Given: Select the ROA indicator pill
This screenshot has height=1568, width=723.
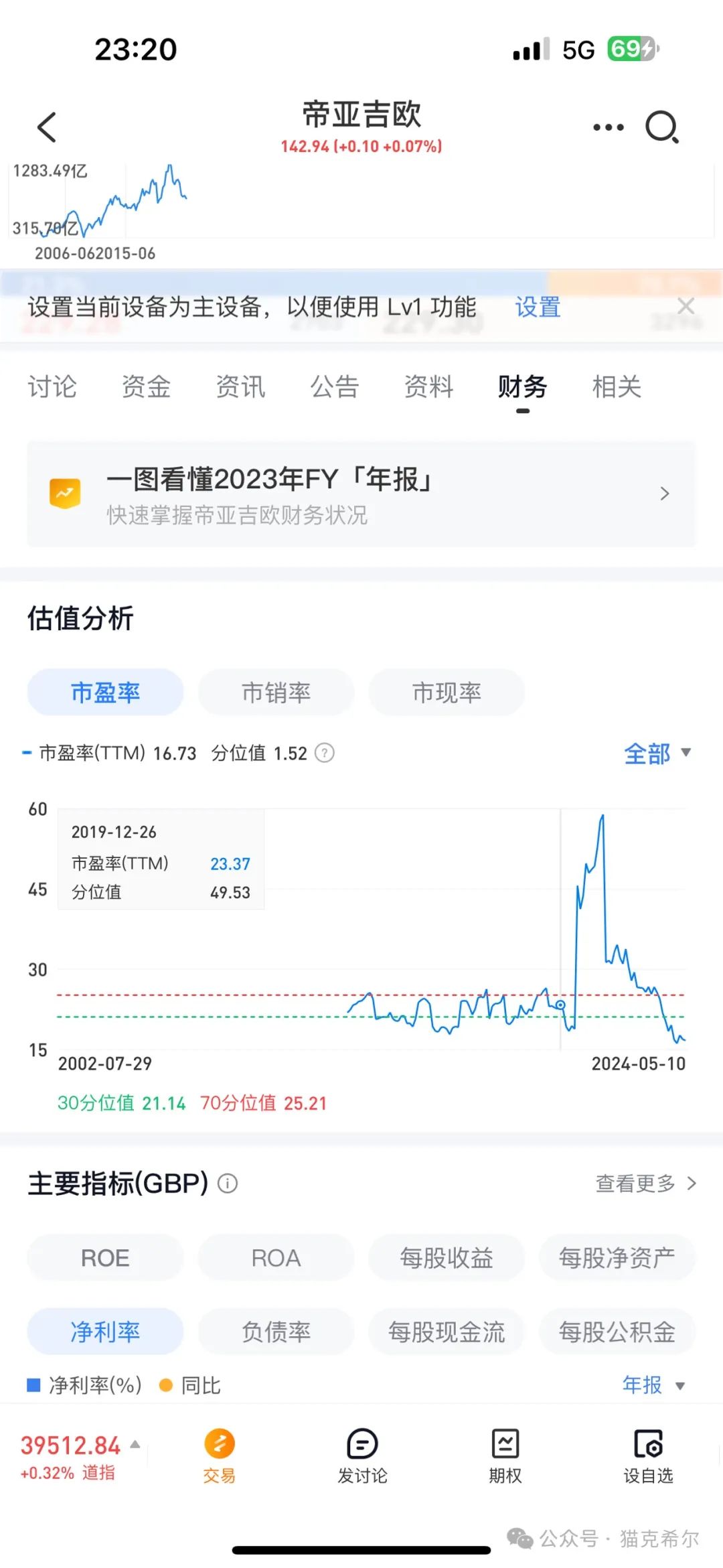Looking at the screenshot, I should (x=276, y=1257).
